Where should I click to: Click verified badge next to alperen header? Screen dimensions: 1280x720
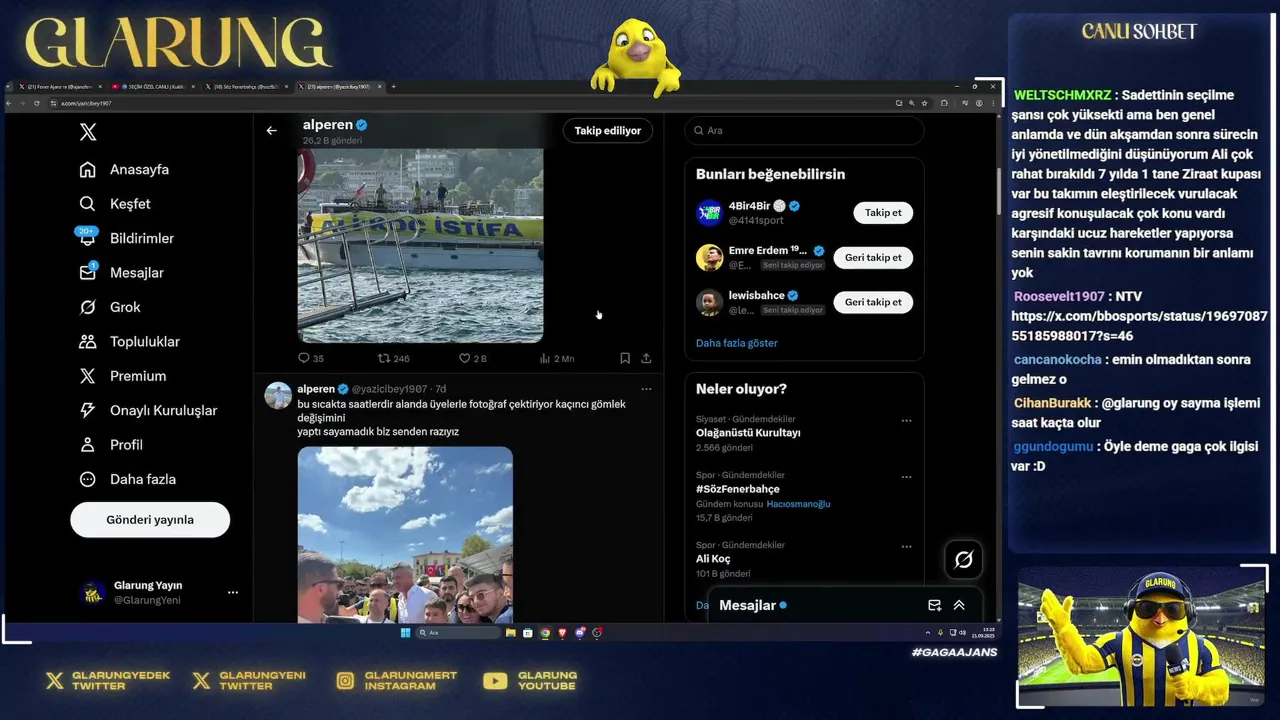(362, 125)
